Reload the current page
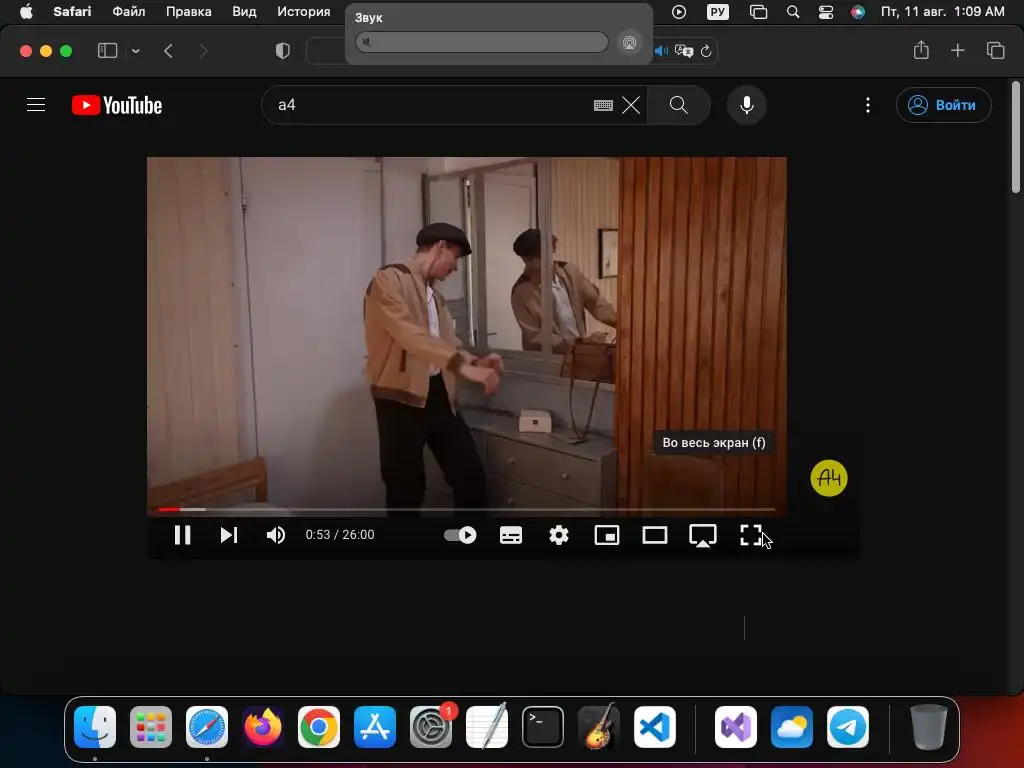 point(706,50)
